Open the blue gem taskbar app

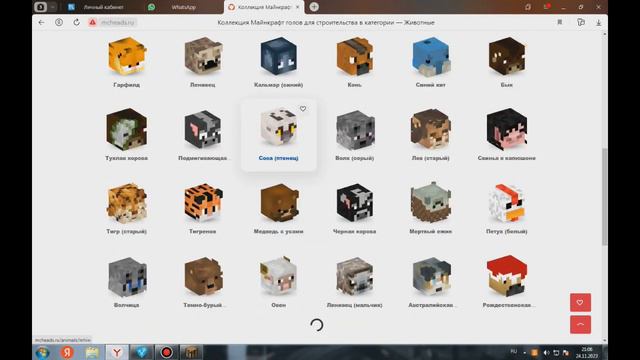coord(142,352)
